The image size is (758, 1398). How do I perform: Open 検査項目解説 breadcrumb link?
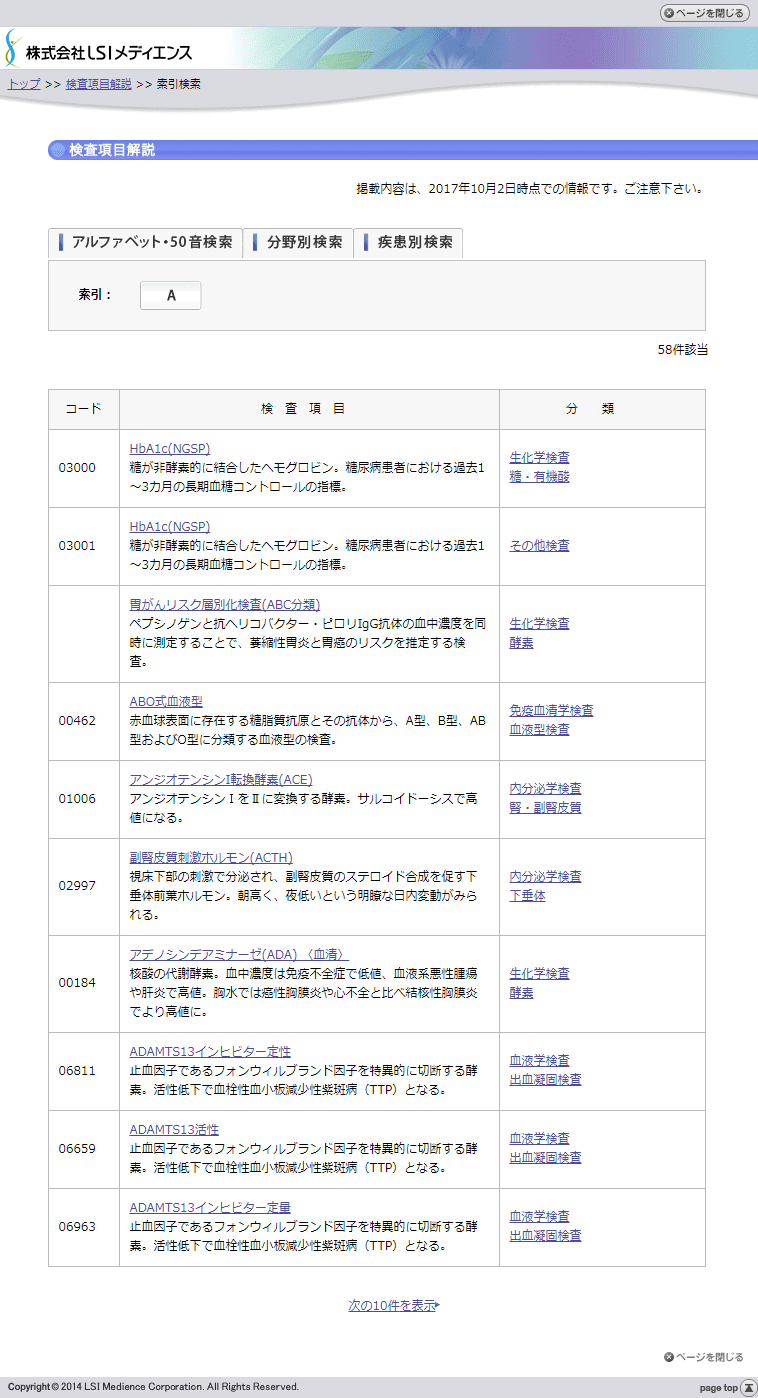pyautogui.click(x=98, y=84)
